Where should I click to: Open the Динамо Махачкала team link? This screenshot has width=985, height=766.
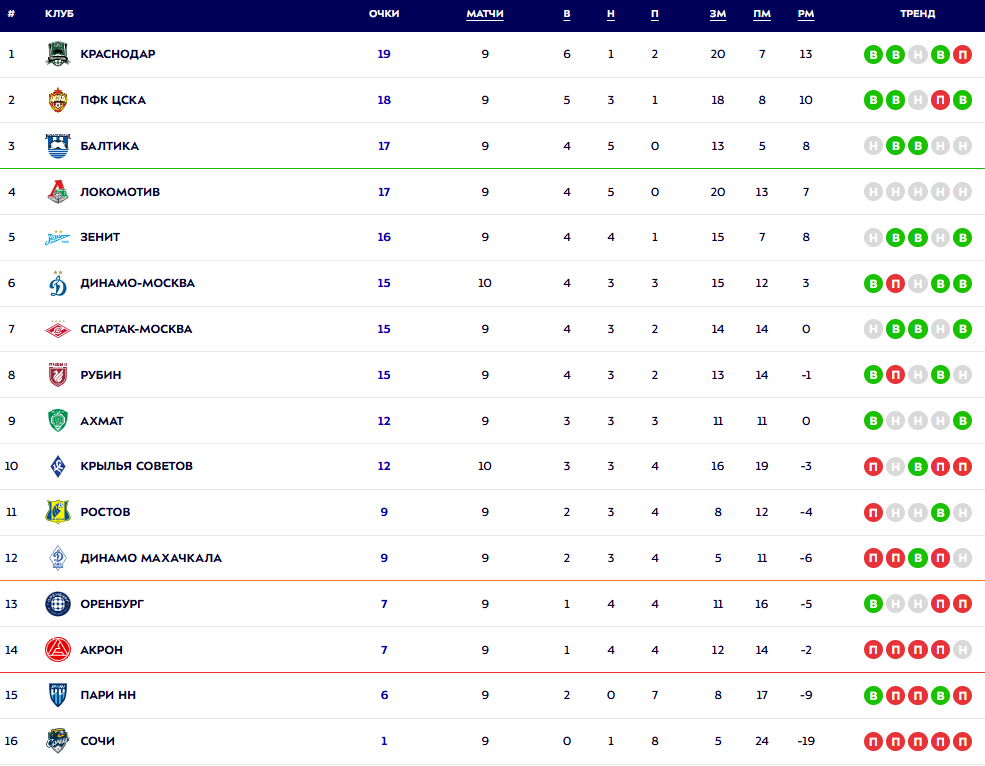pos(151,558)
